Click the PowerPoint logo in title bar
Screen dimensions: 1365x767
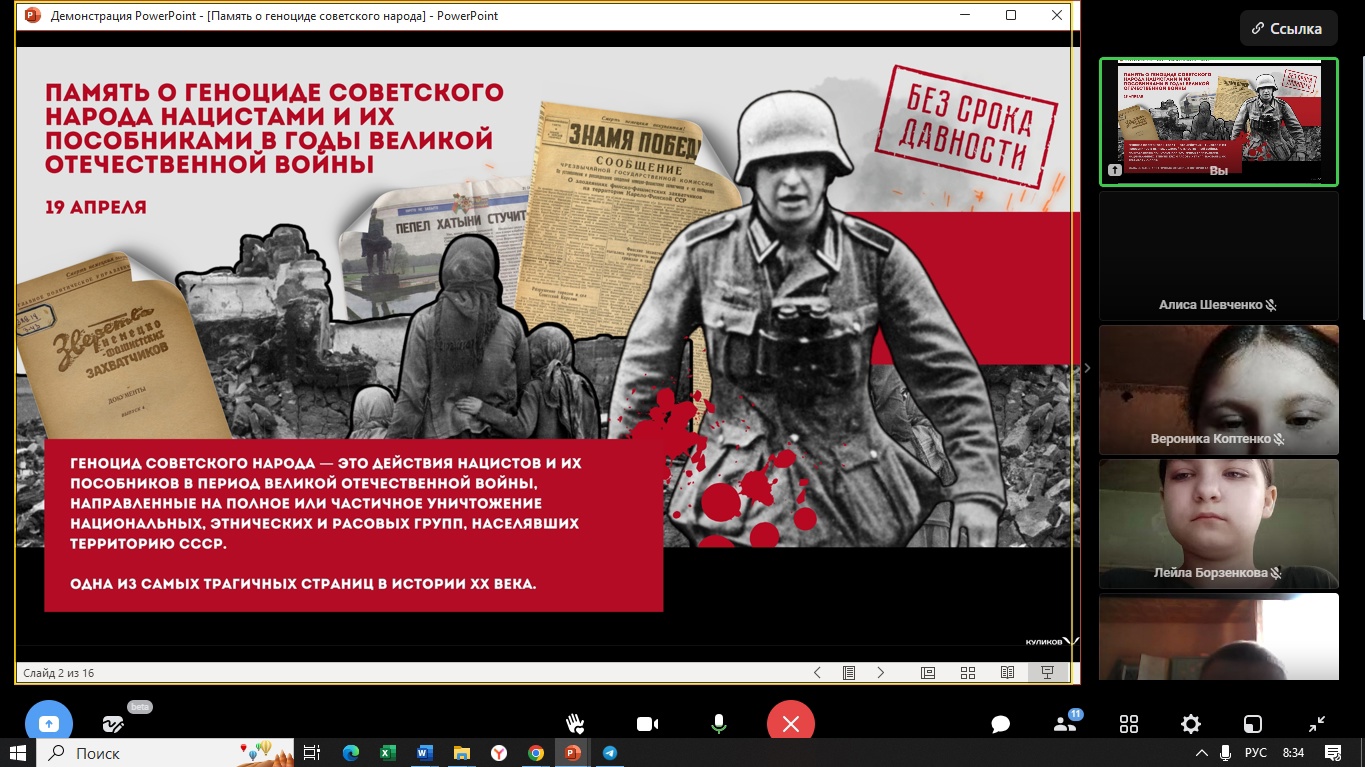32,15
